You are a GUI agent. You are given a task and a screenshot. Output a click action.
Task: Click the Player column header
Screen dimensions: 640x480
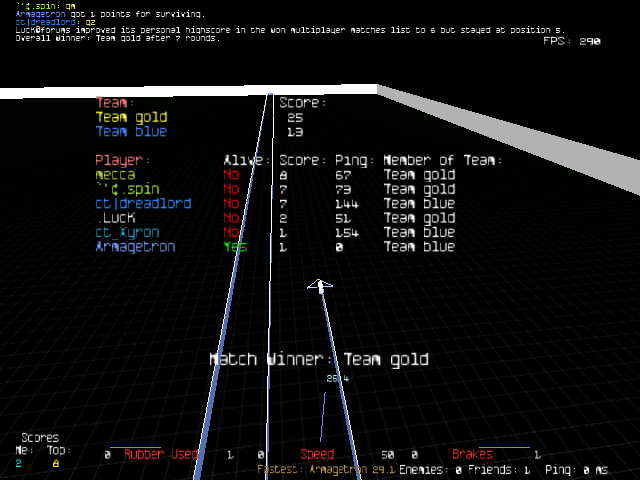coord(122,160)
